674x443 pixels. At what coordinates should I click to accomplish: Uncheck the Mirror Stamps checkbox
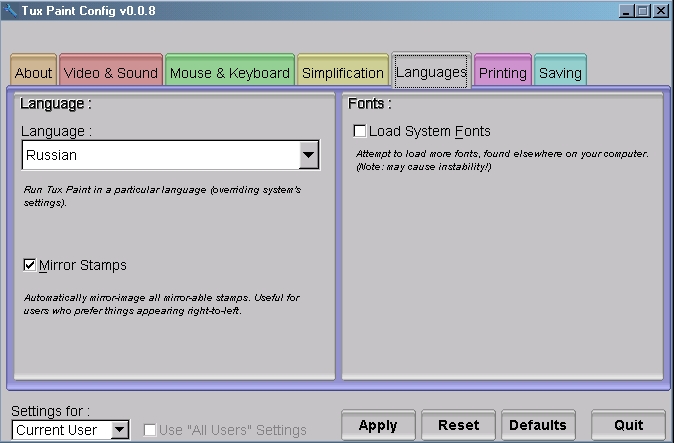click(x=31, y=265)
